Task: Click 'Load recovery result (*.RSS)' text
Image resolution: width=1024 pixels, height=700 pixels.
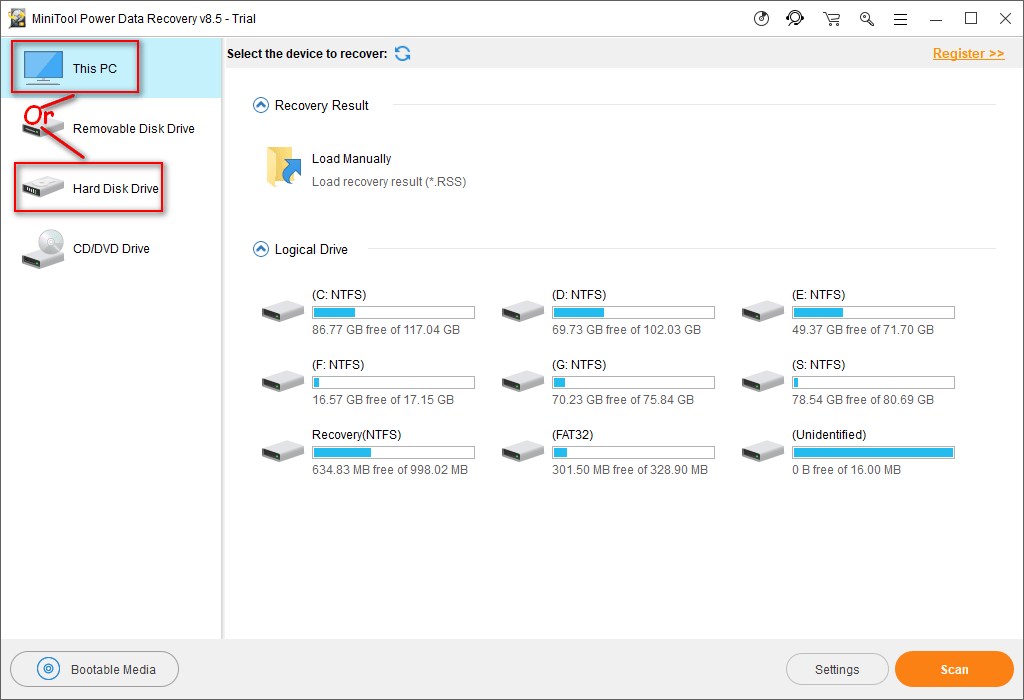Action: tap(389, 182)
